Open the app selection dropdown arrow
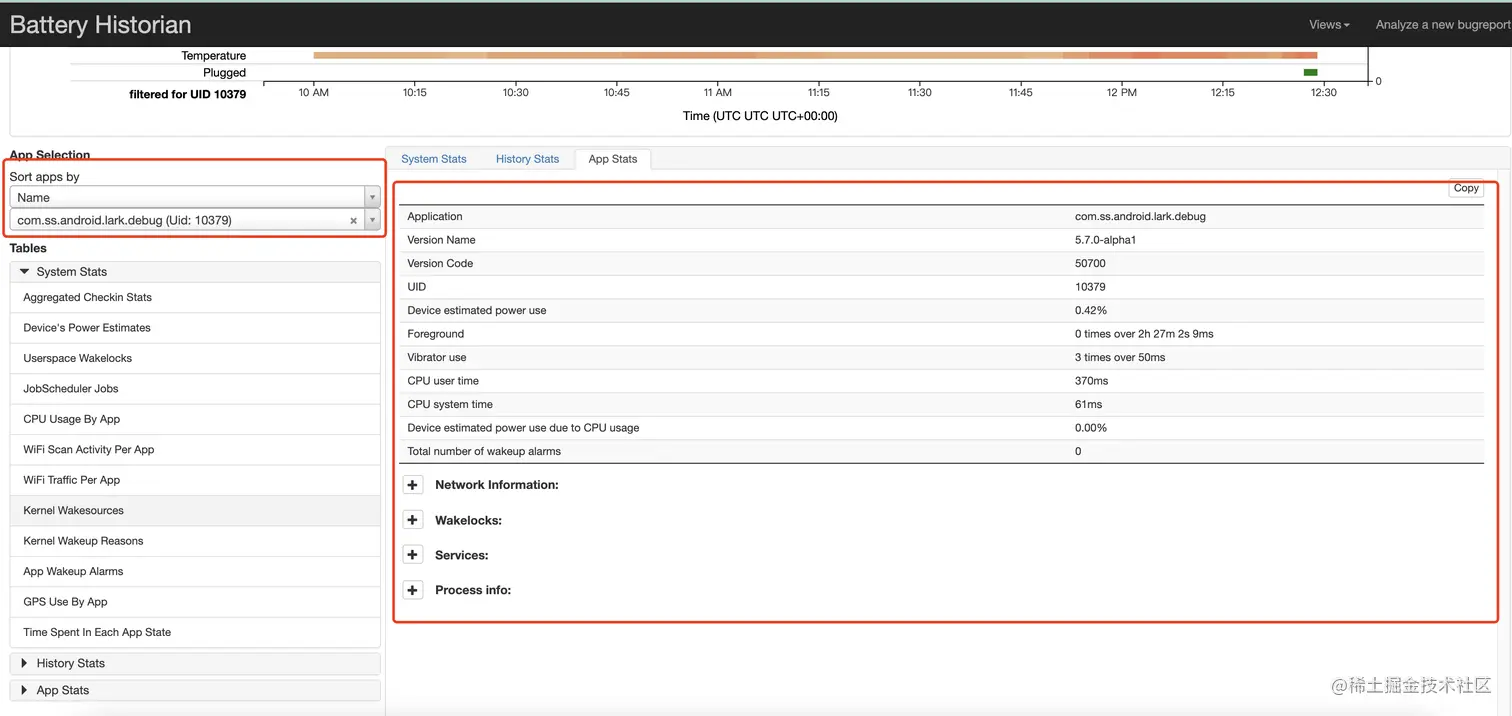Screen dimensions: 1512x716 373,220
